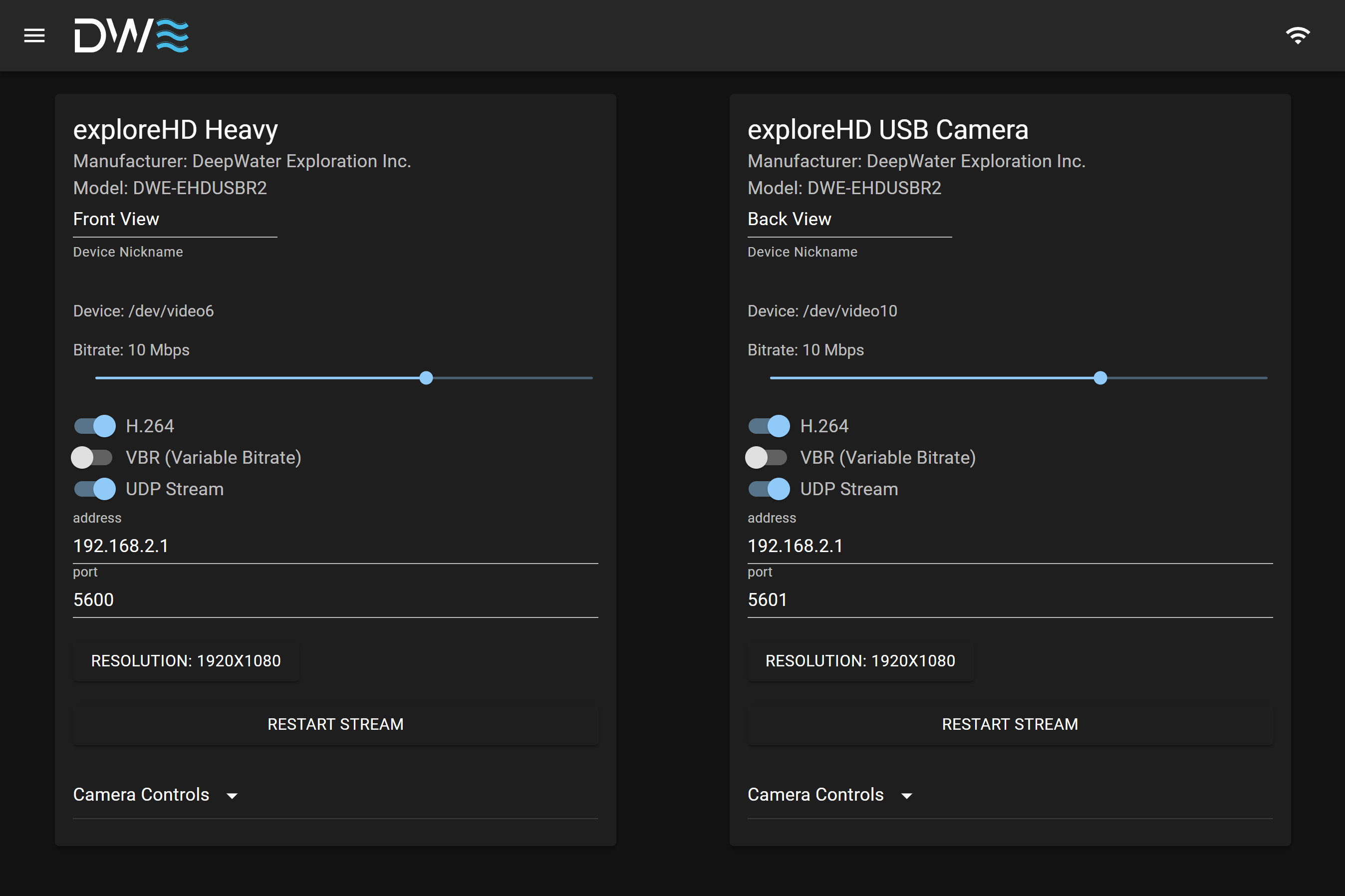This screenshot has width=1345, height=896.
Task: Open the hamburger navigation menu
Action: 34,35
